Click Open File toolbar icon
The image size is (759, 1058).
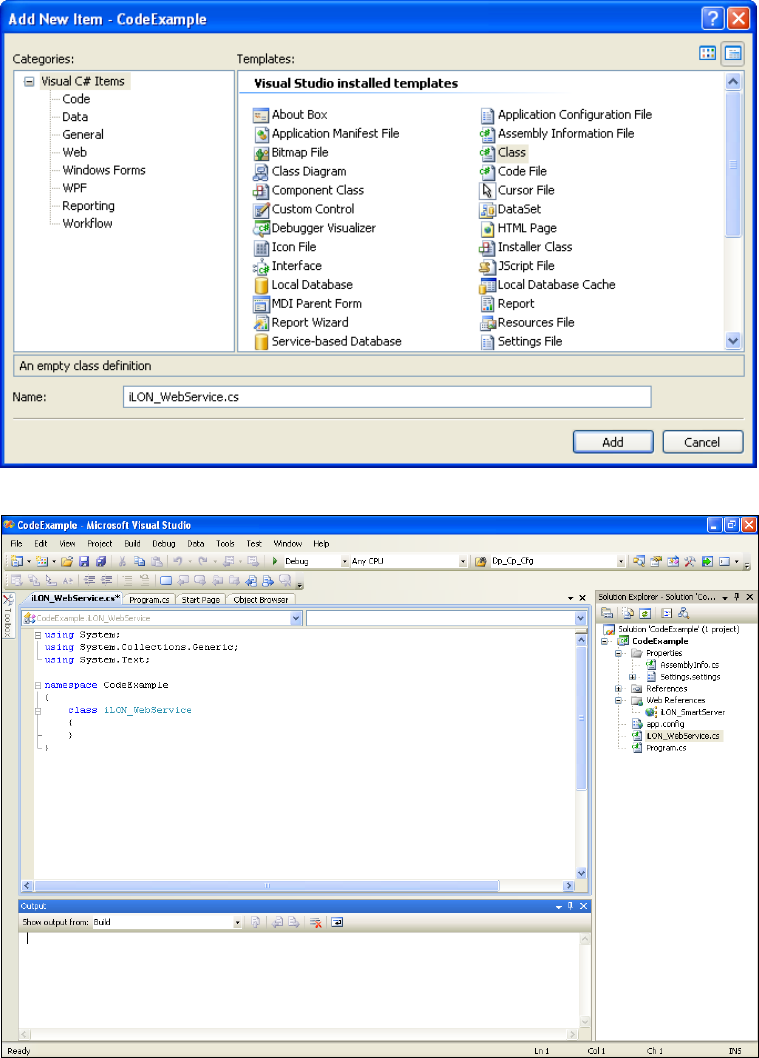[67, 561]
